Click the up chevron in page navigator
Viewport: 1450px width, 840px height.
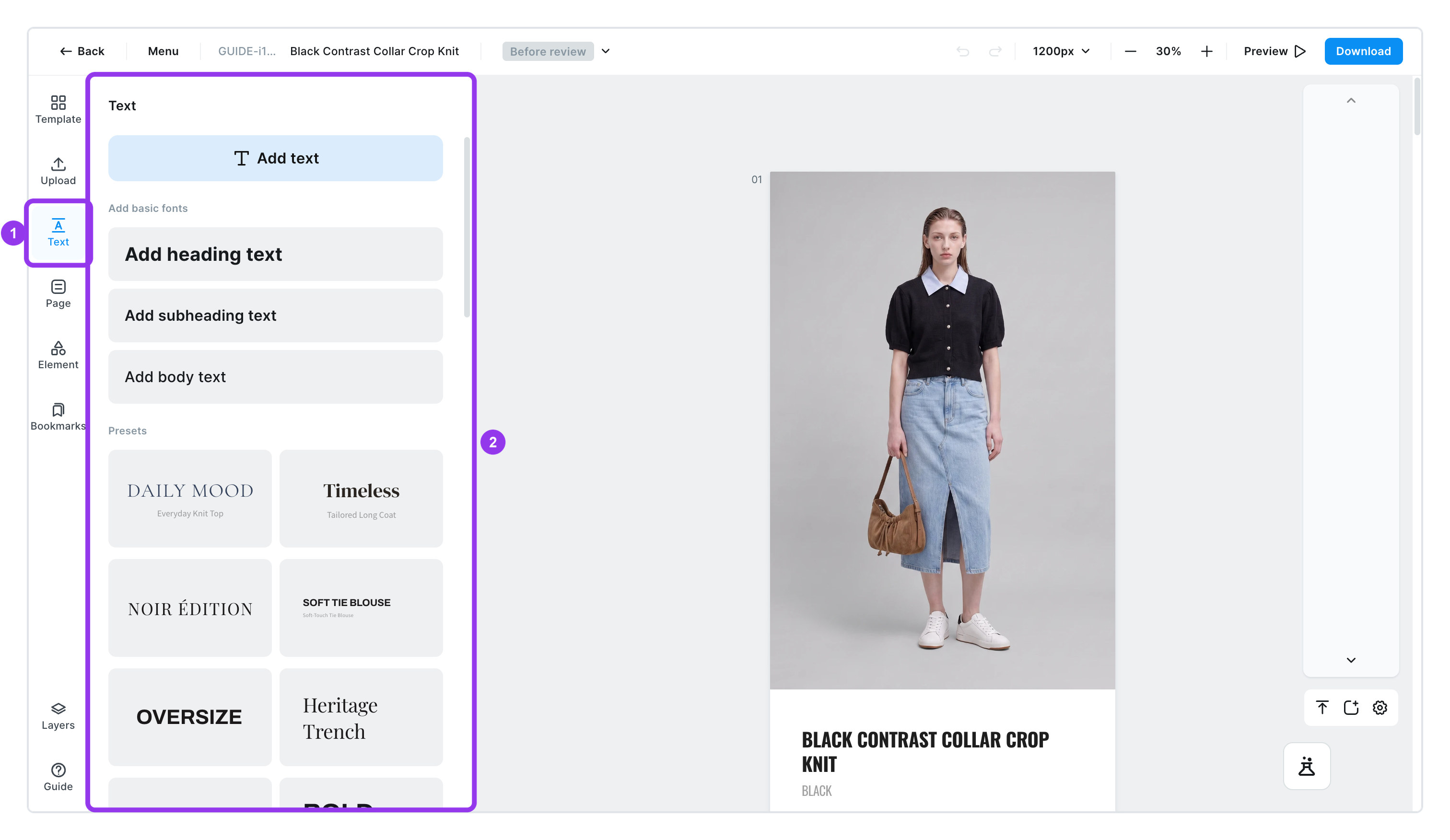[x=1351, y=101]
